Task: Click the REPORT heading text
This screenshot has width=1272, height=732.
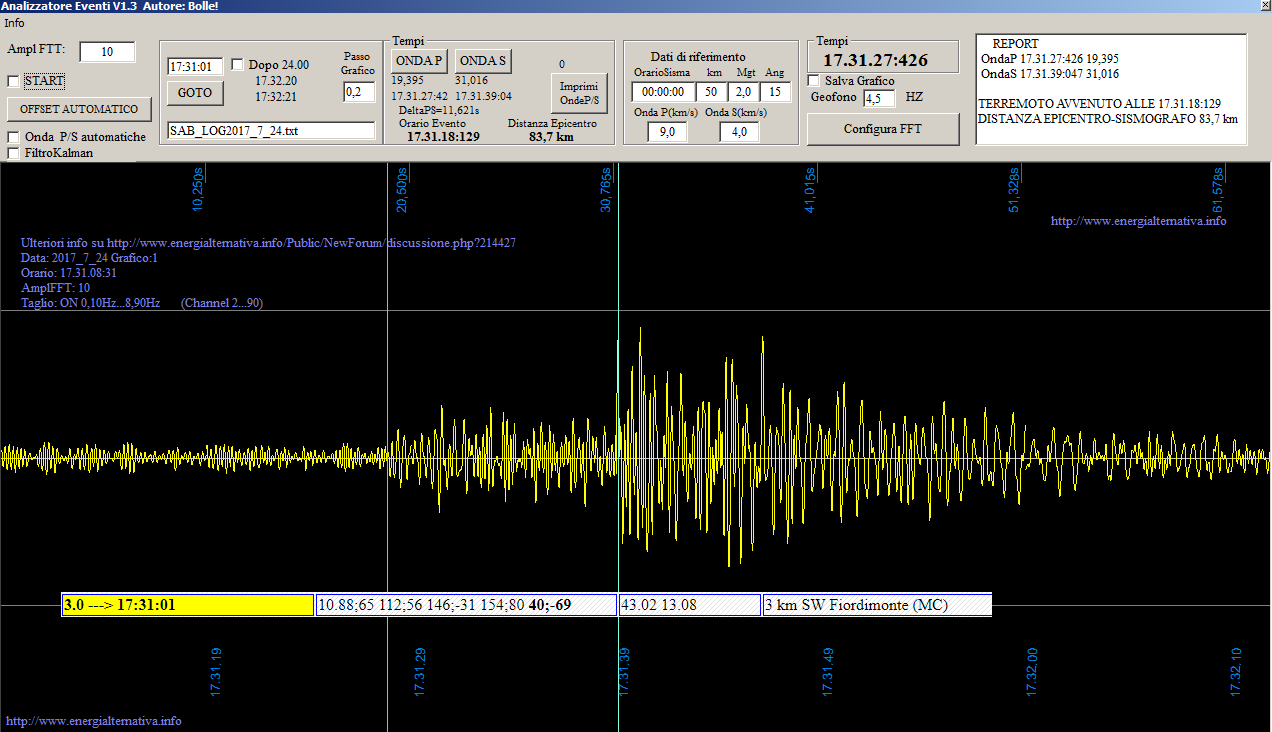Action: click(x=1015, y=44)
